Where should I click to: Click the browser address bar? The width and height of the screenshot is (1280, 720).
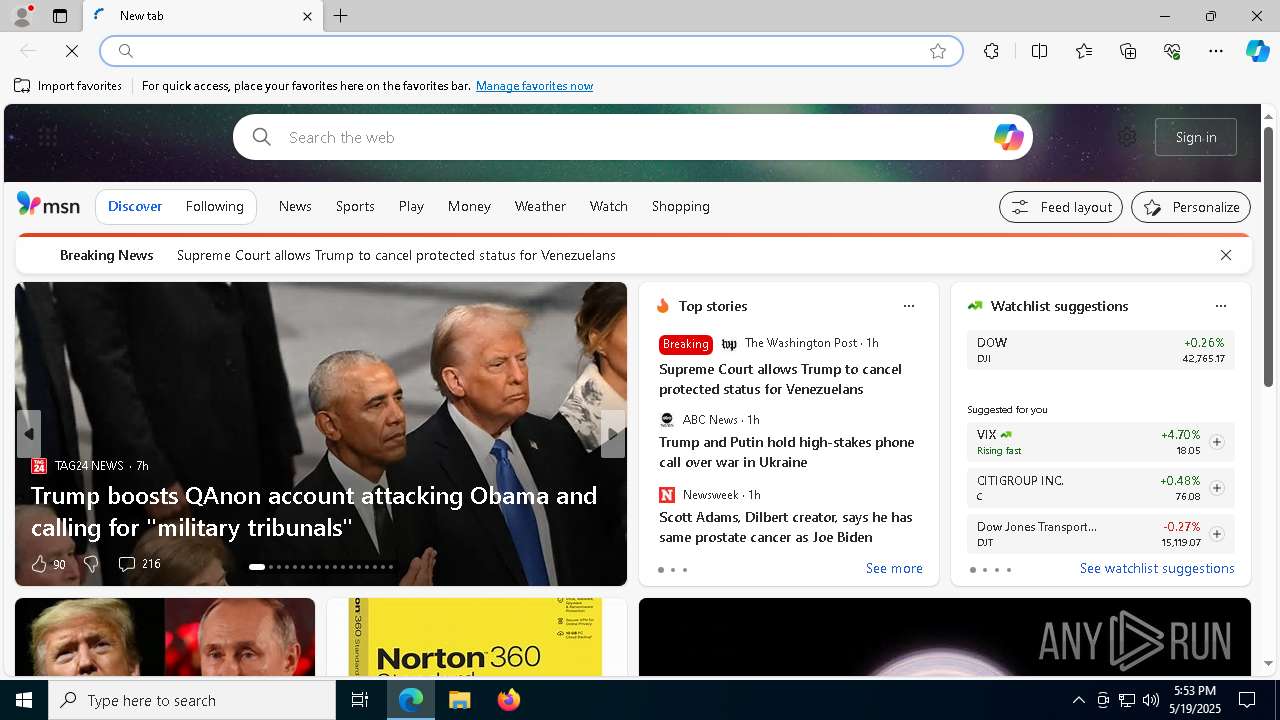pos(530,51)
